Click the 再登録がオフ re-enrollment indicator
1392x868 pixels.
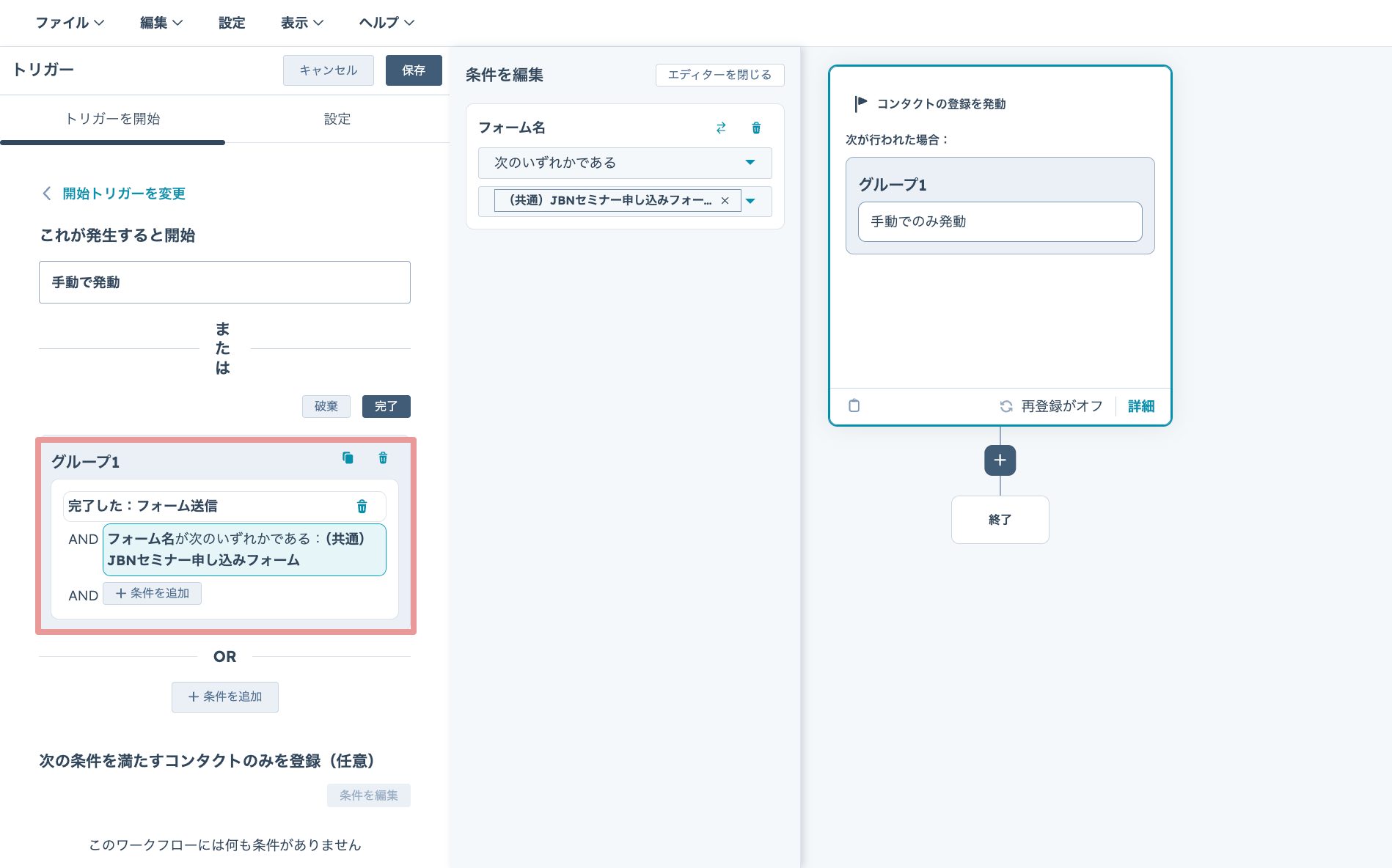pos(1051,406)
